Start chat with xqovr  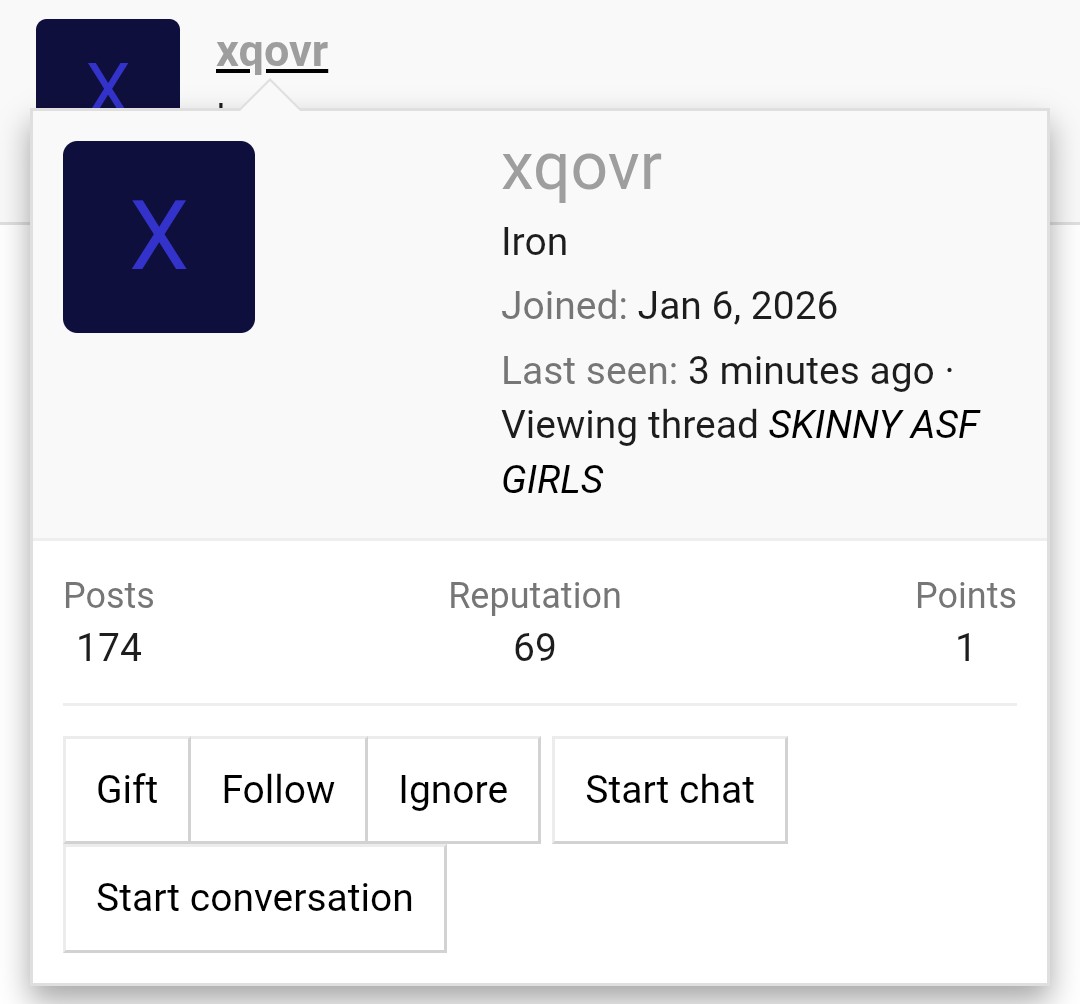[x=669, y=789]
